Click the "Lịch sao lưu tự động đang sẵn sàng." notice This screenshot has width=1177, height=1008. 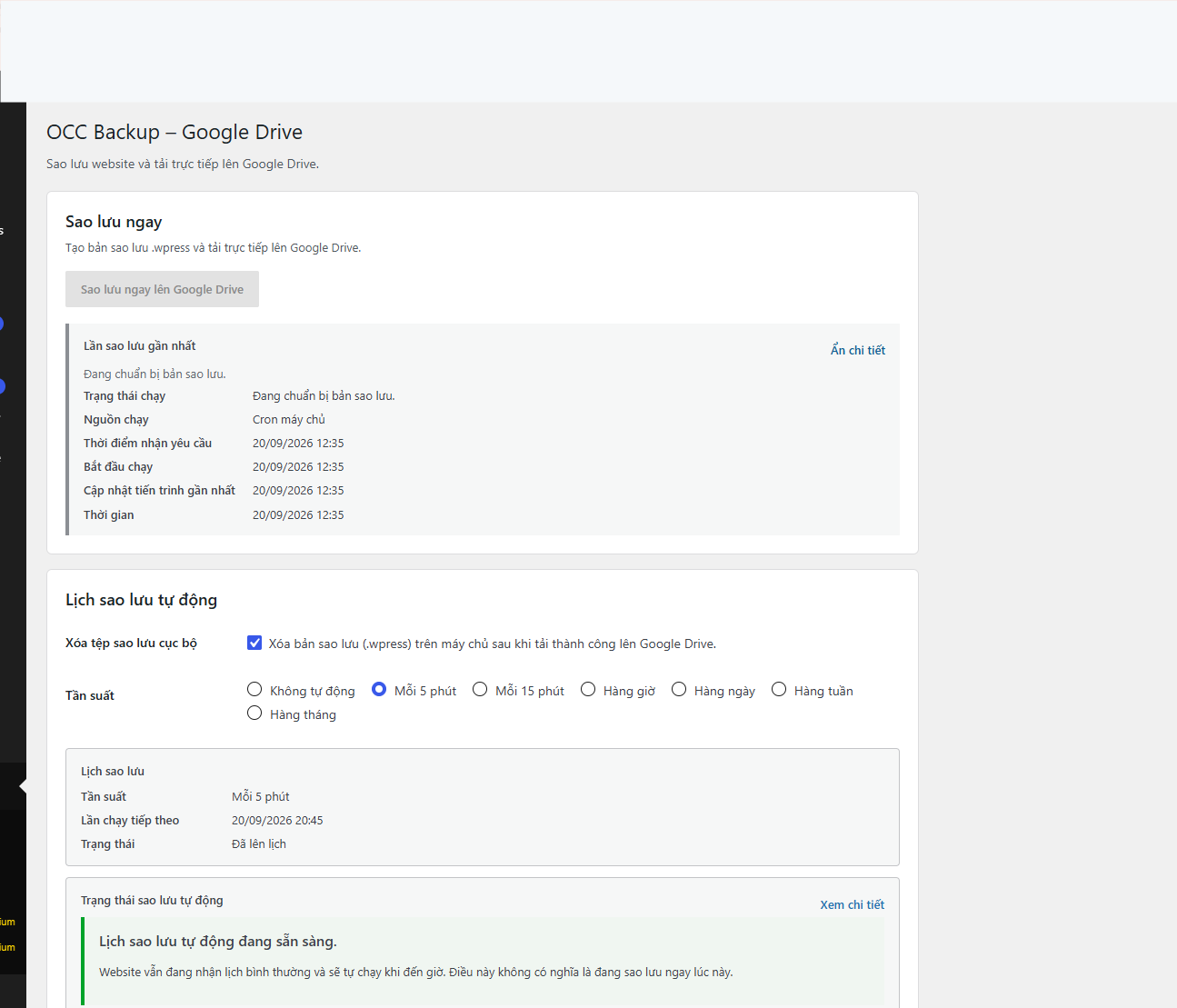coord(218,942)
